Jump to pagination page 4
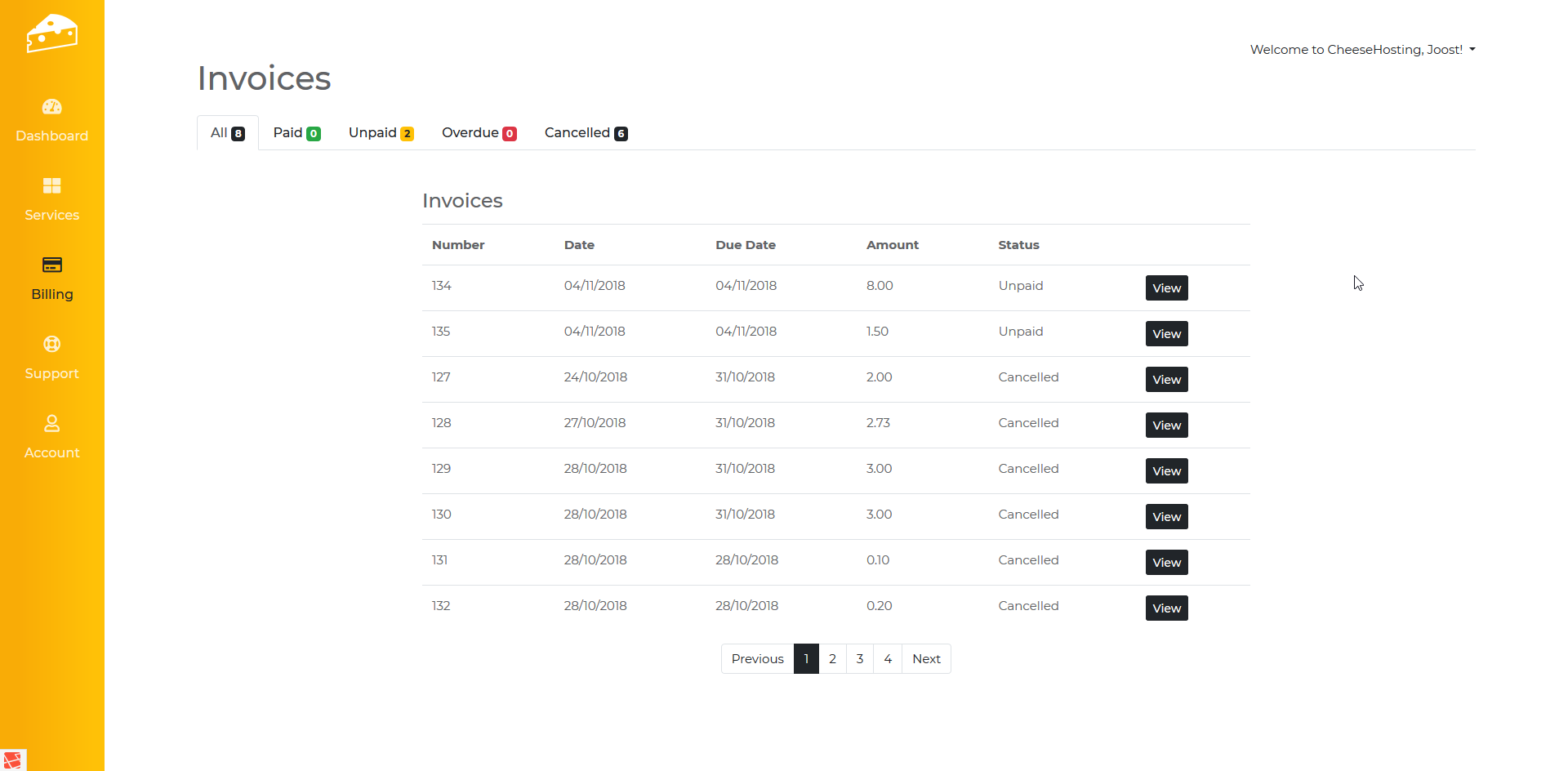1568x771 pixels. [888, 659]
